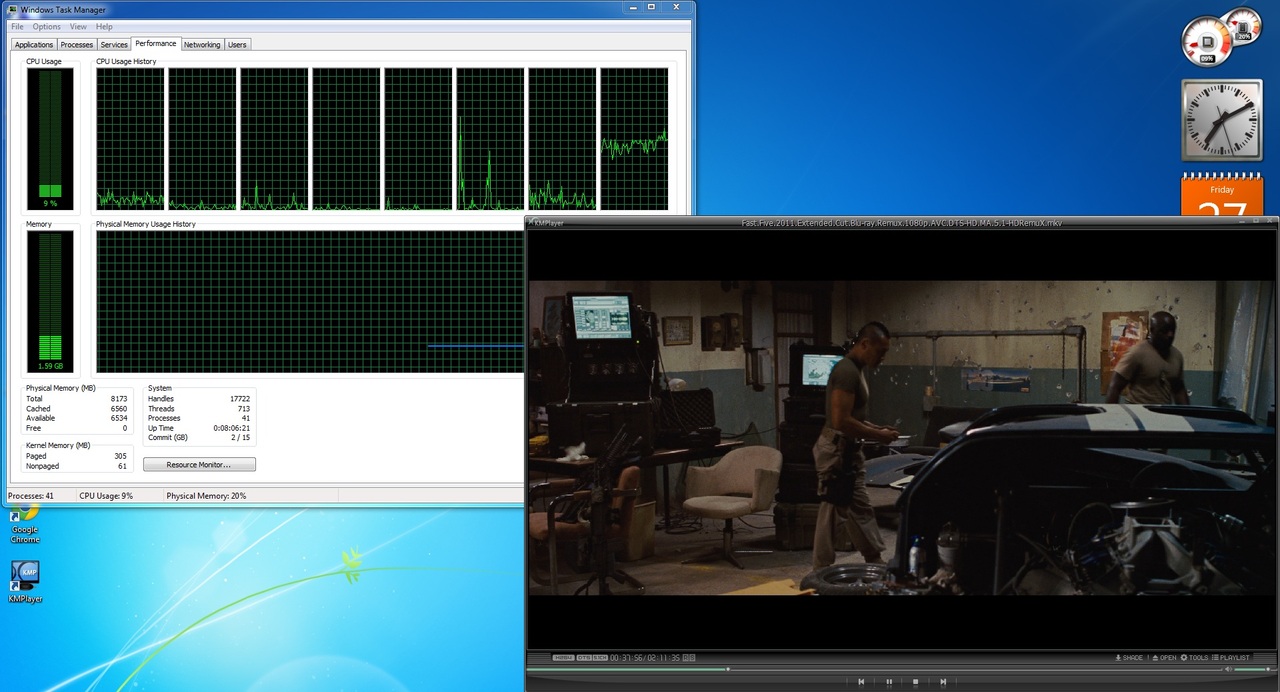Switch to the Networking tab

coord(202,45)
